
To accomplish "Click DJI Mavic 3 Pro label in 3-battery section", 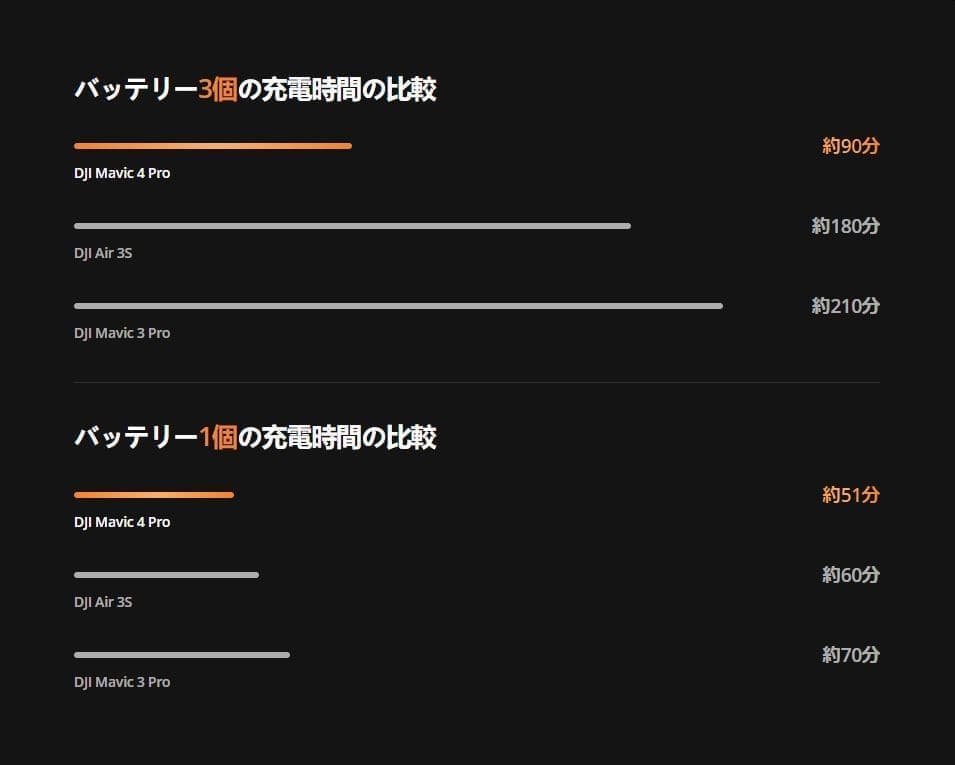I will click(122, 333).
